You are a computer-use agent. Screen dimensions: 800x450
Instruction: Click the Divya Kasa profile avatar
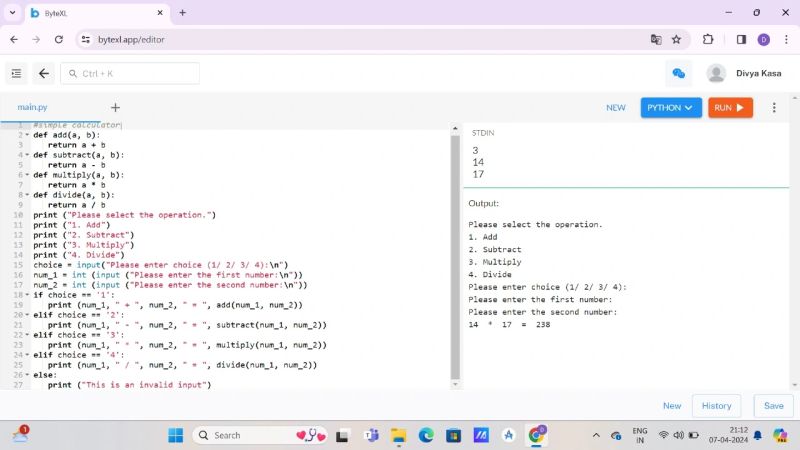tap(716, 73)
